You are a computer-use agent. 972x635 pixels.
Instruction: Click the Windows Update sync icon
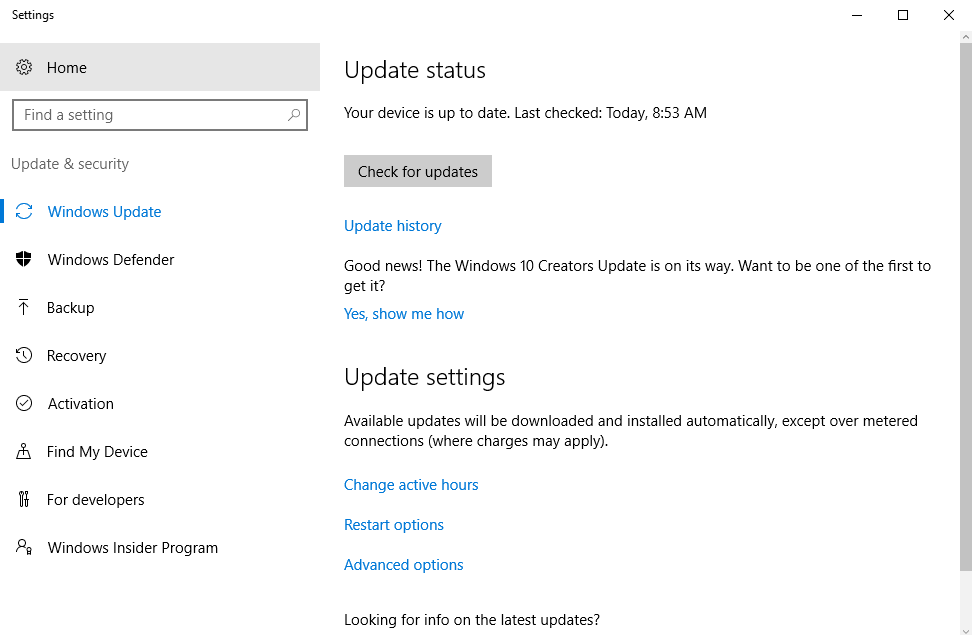point(24,212)
